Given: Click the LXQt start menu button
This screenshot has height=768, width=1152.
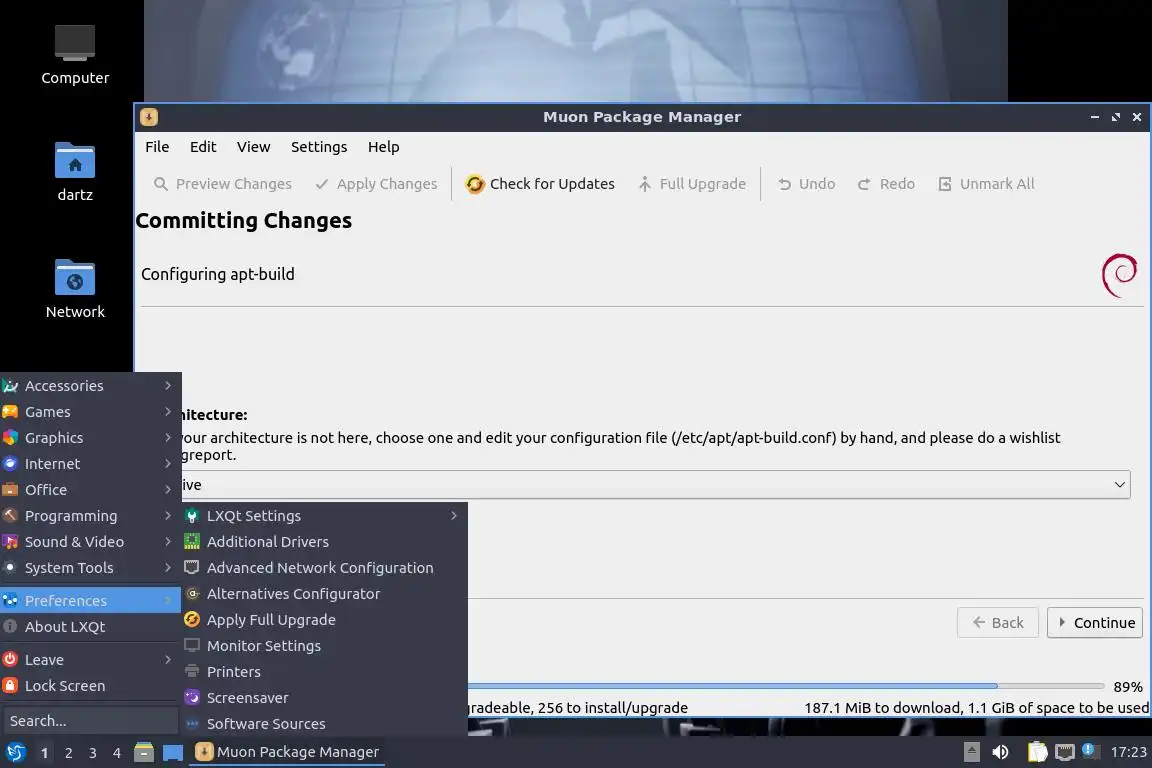Looking at the screenshot, I should 15,752.
